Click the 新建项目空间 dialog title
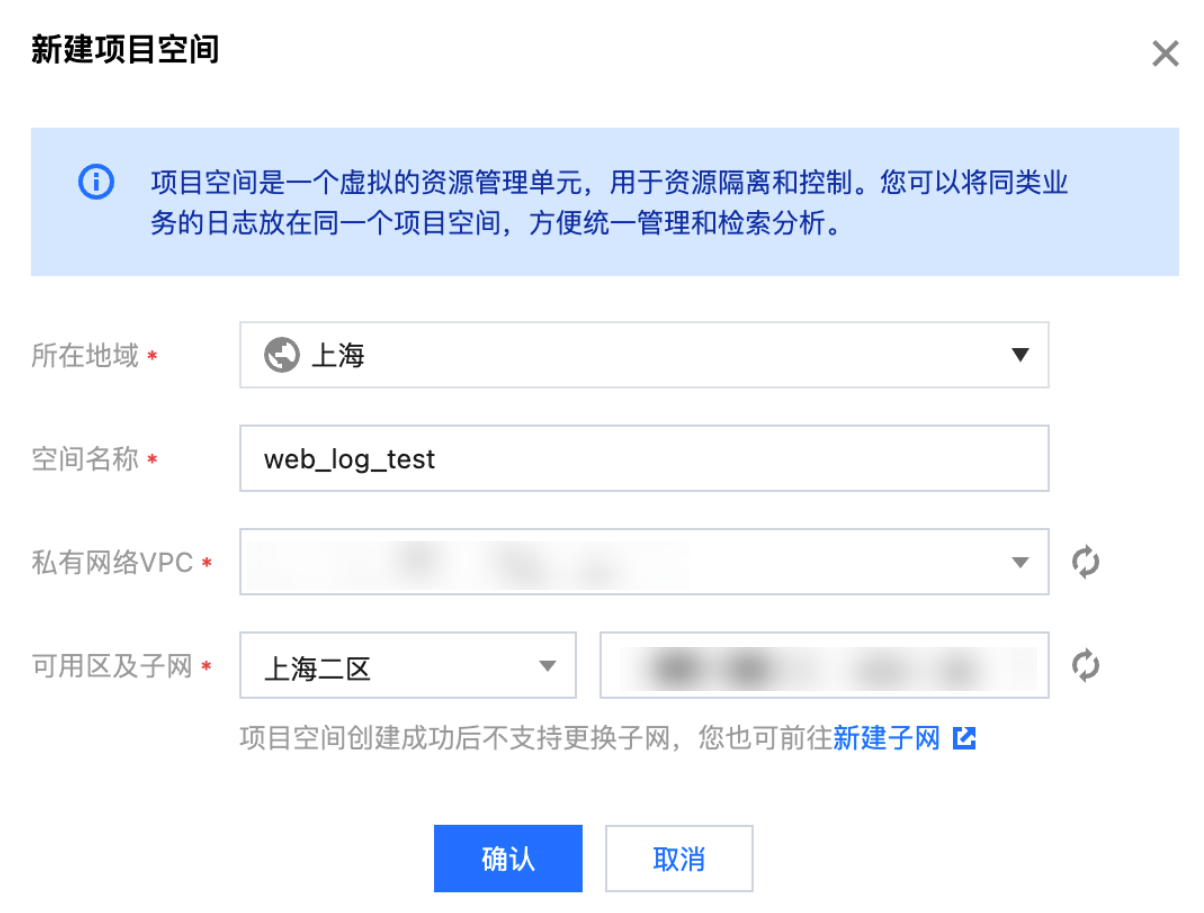 pyautogui.click(x=124, y=50)
